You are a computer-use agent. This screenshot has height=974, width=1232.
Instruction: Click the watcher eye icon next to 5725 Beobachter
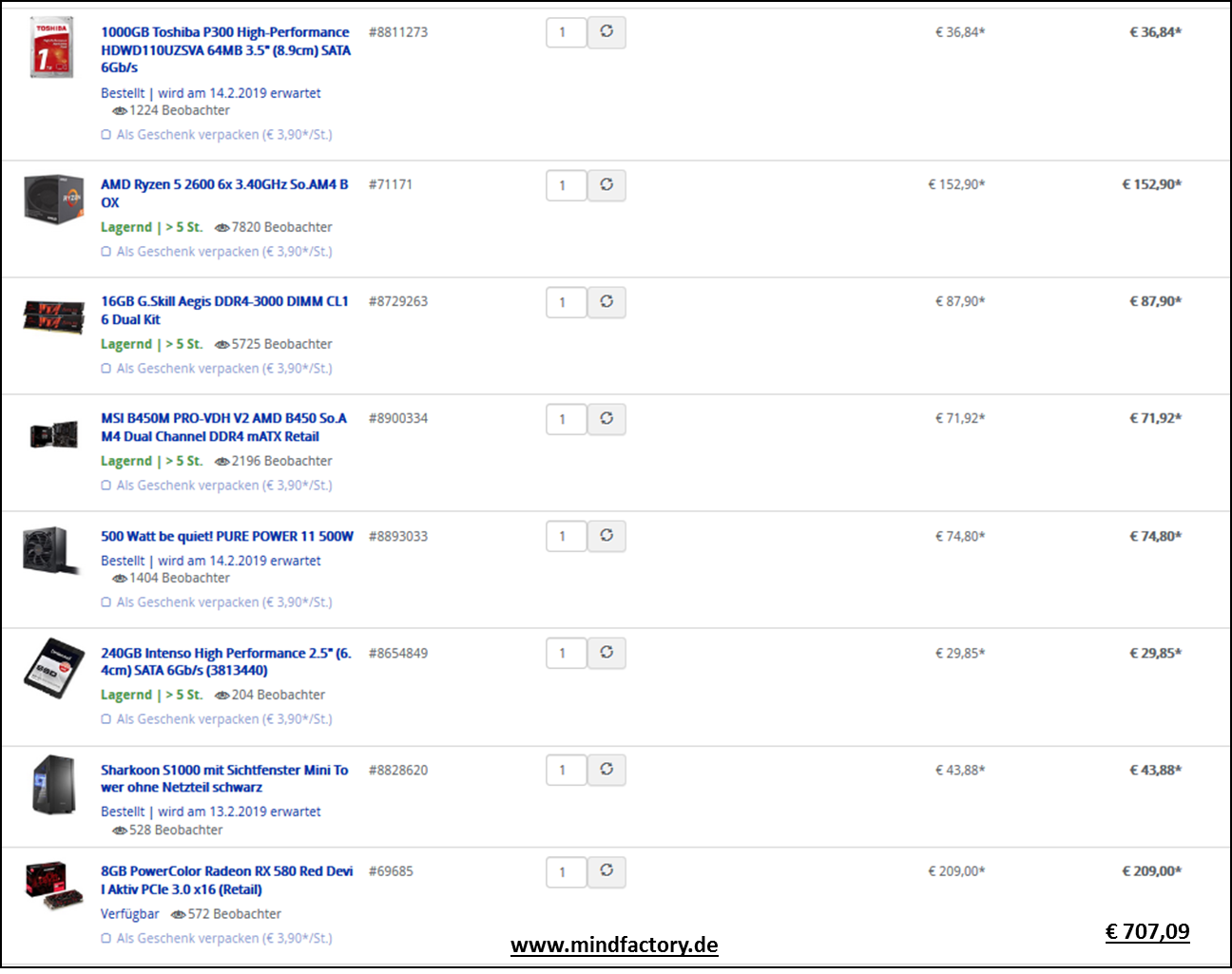tap(222, 345)
